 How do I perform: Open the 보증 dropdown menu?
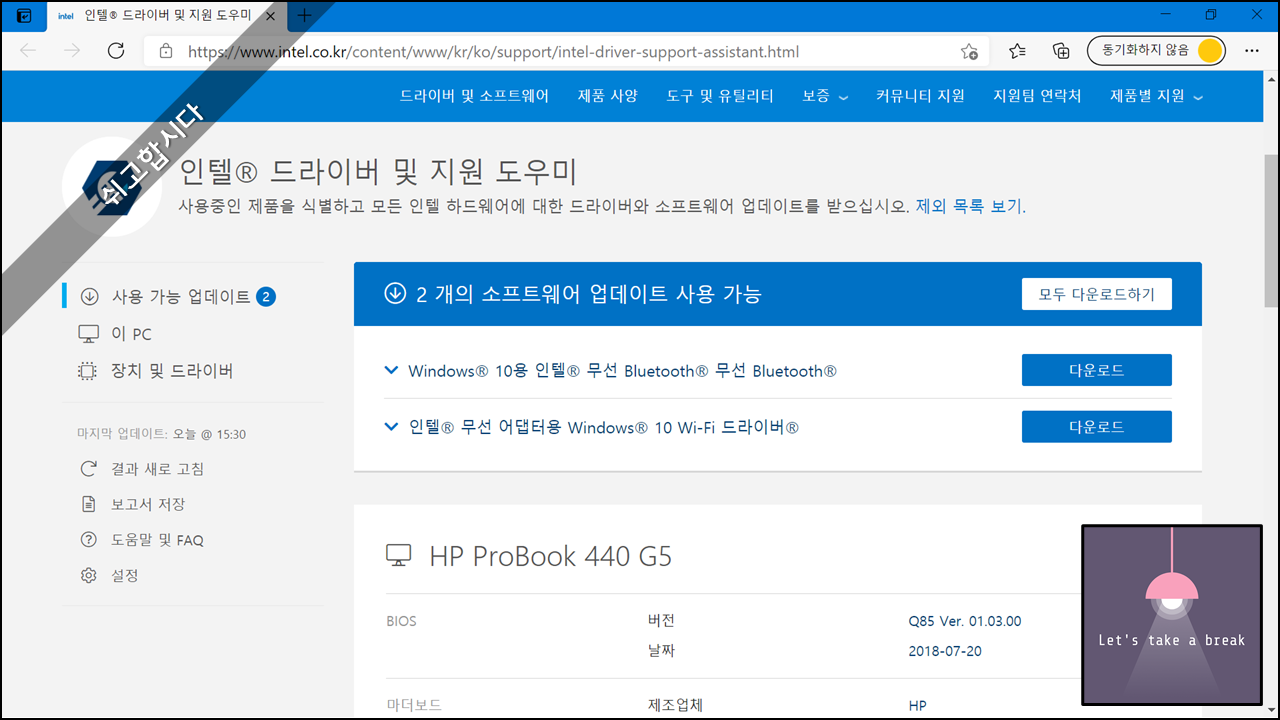pyautogui.click(x=825, y=96)
